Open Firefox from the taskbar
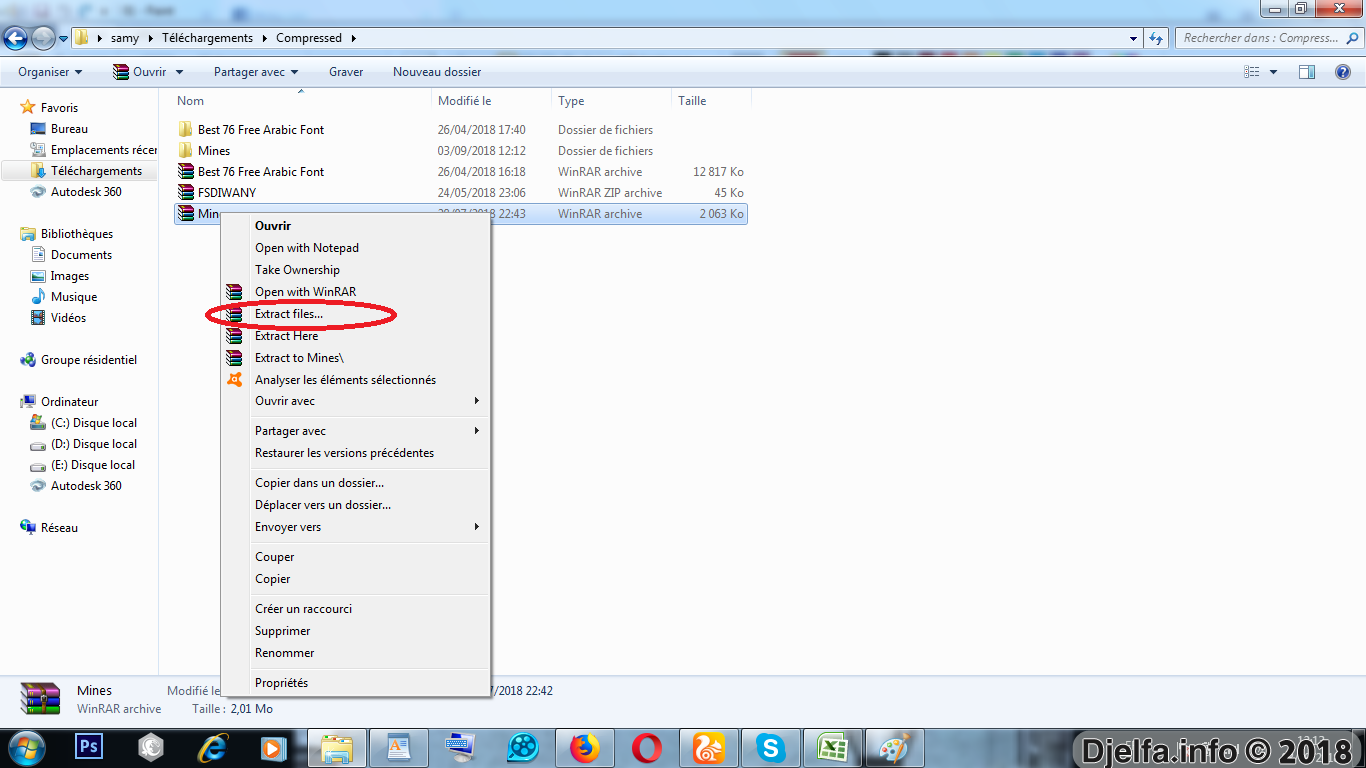1366x768 pixels. [584, 747]
